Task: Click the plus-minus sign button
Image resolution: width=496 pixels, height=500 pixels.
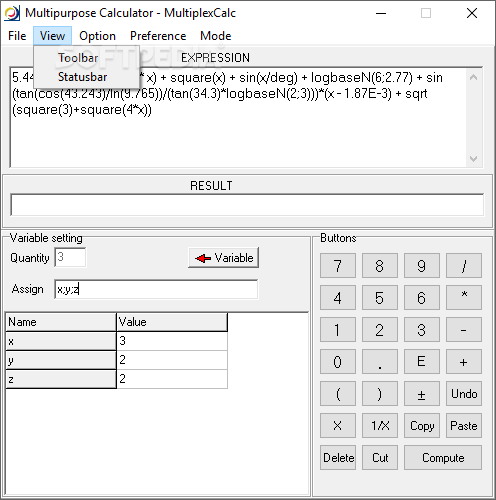Action: pos(422,394)
